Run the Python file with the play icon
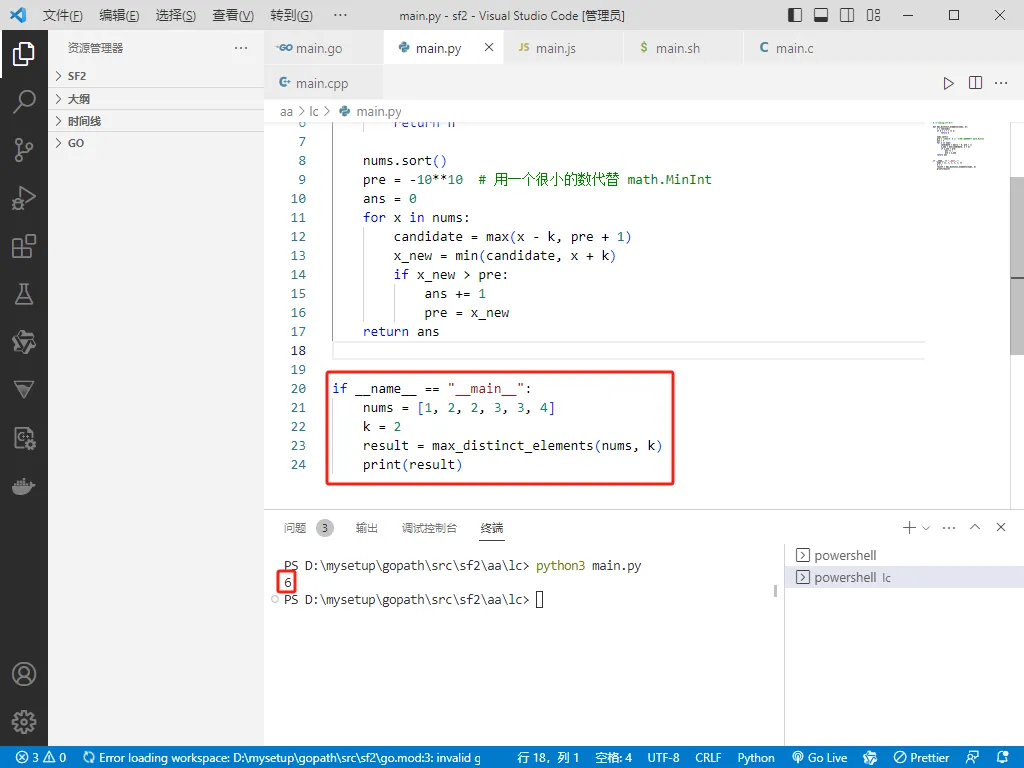Image resolution: width=1024 pixels, height=768 pixels. point(948,83)
